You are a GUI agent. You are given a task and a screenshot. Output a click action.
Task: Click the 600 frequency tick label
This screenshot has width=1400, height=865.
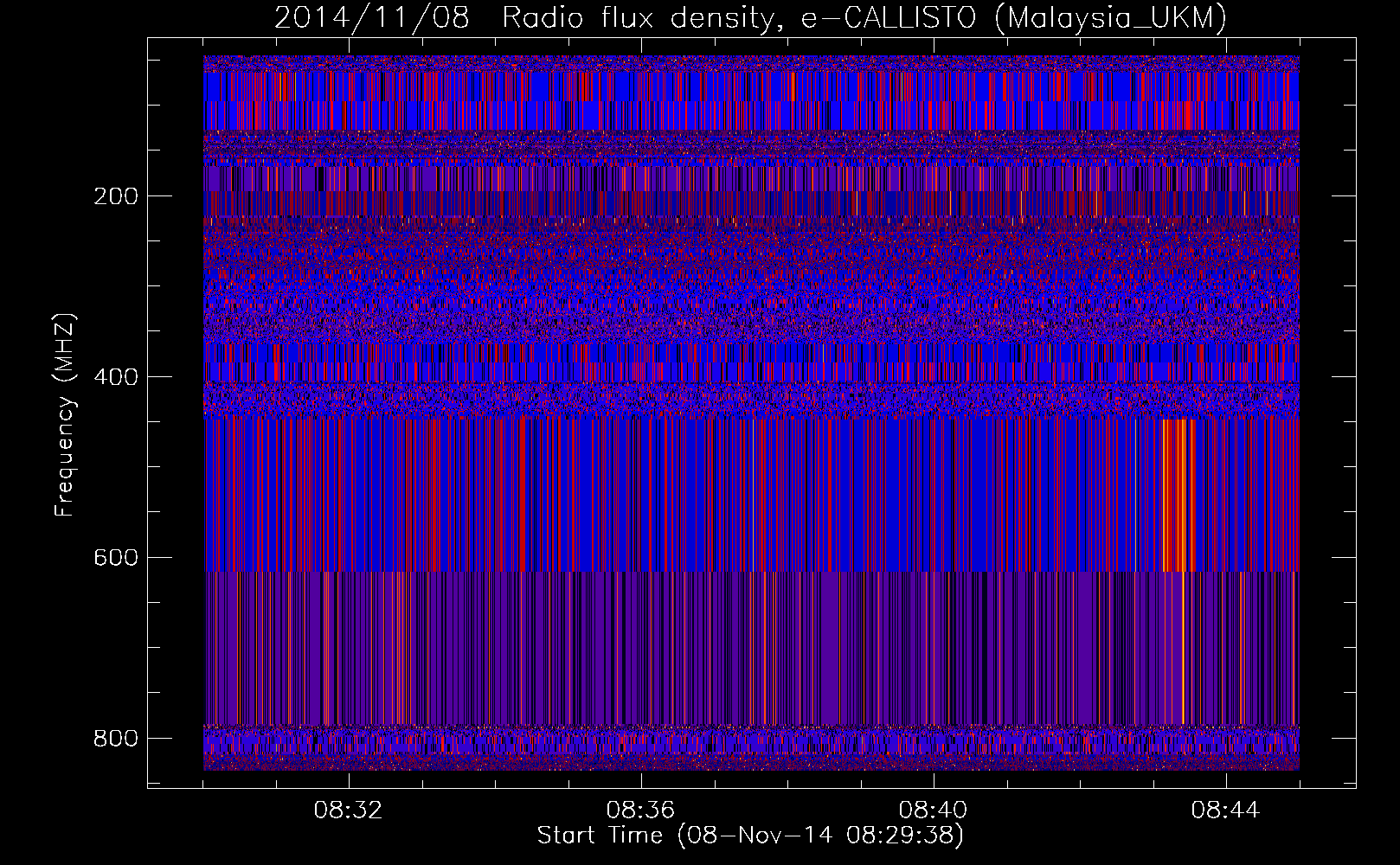[x=116, y=558]
